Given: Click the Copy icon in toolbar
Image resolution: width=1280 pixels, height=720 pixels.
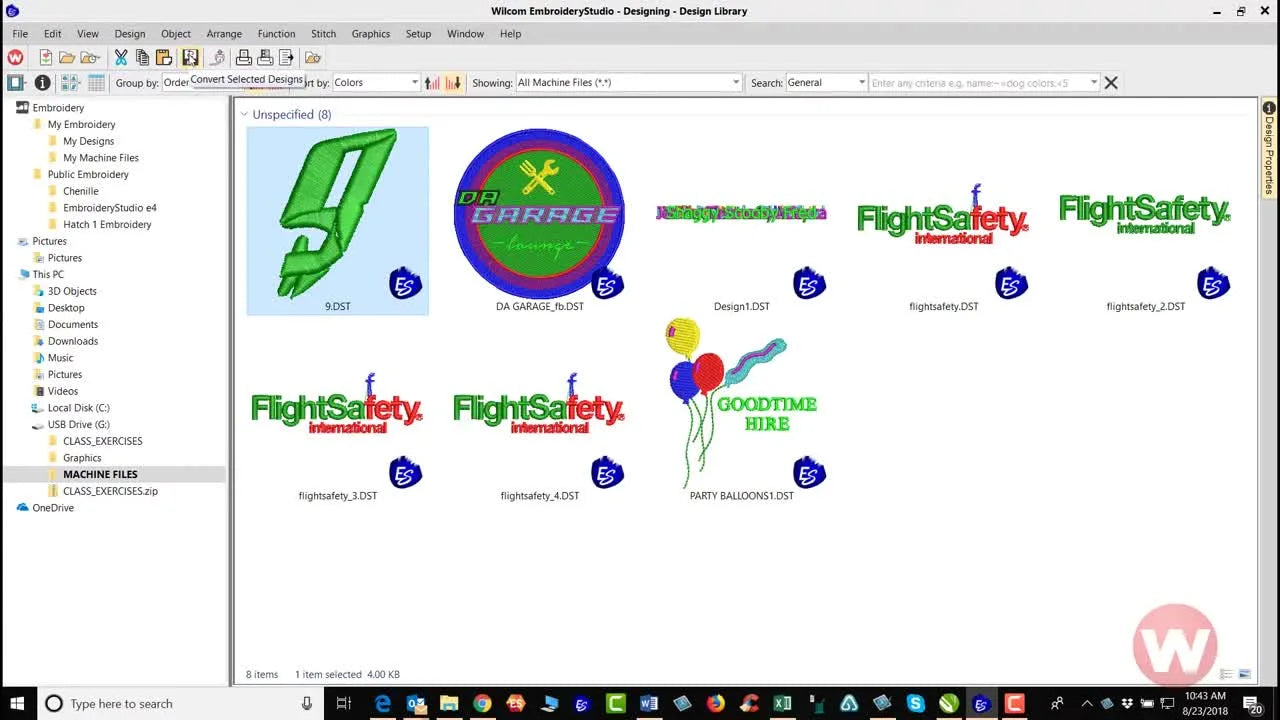Looking at the screenshot, I should click(142, 58).
